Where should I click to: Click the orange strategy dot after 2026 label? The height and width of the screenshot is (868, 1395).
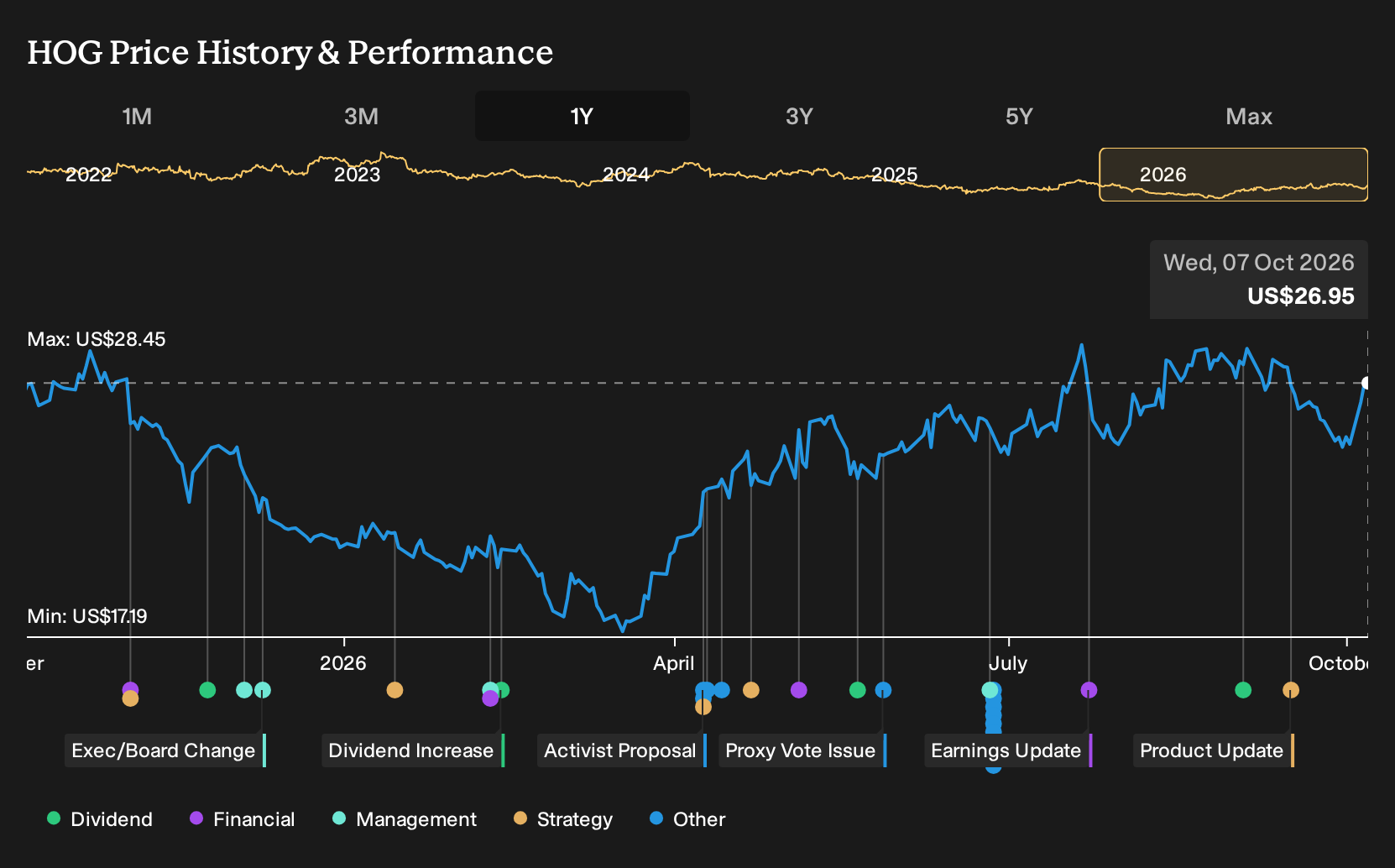click(394, 690)
